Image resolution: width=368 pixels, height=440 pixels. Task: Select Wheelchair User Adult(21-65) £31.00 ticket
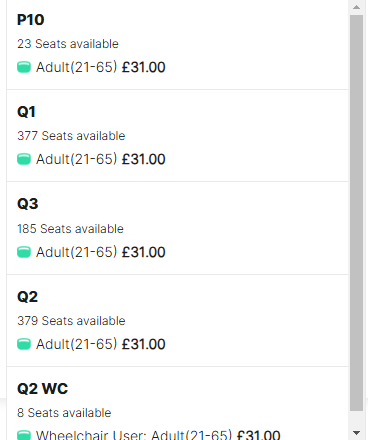tap(158, 435)
